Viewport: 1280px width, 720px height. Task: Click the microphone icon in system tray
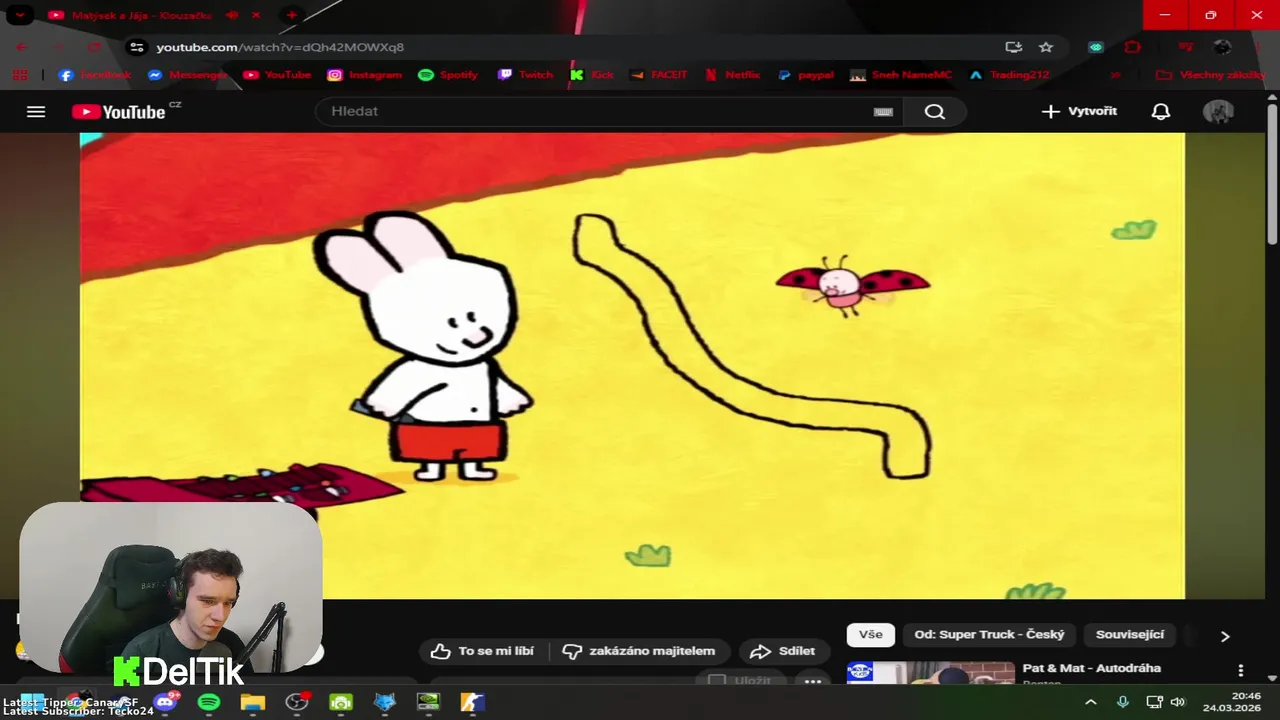1123,702
